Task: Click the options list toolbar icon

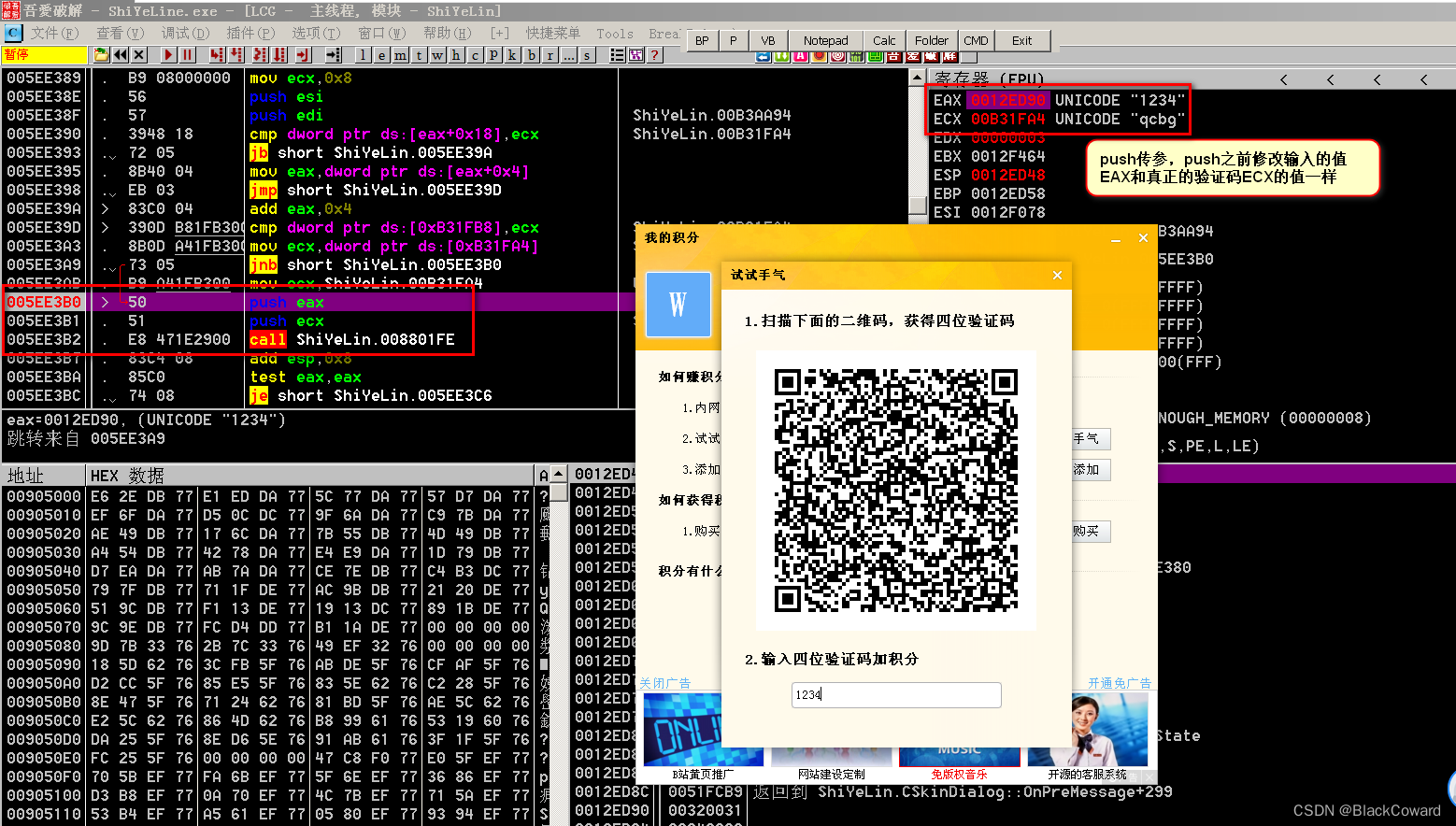Action: click(x=617, y=55)
